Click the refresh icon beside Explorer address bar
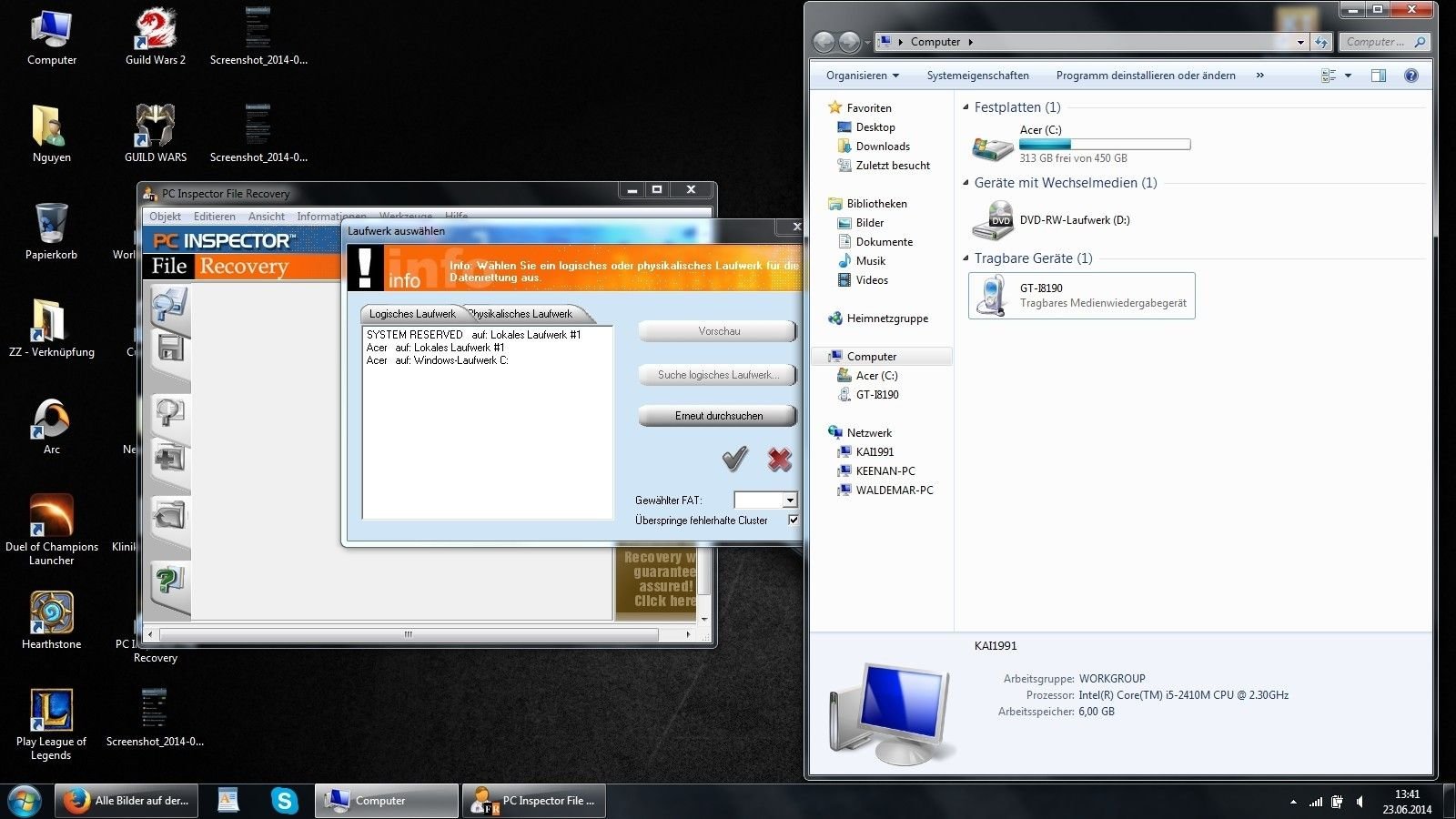The width and height of the screenshot is (1456, 819). (1321, 42)
